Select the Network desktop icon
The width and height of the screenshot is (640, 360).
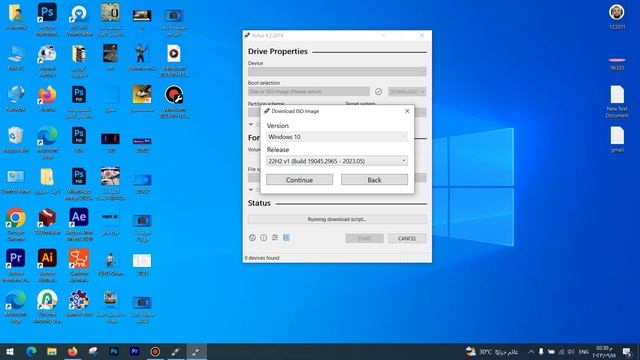coord(16,98)
